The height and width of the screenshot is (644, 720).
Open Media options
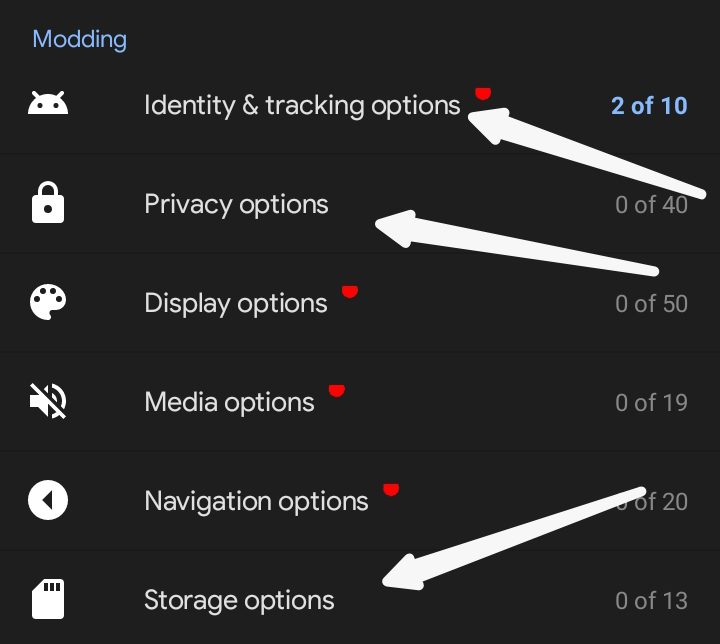(229, 402)
